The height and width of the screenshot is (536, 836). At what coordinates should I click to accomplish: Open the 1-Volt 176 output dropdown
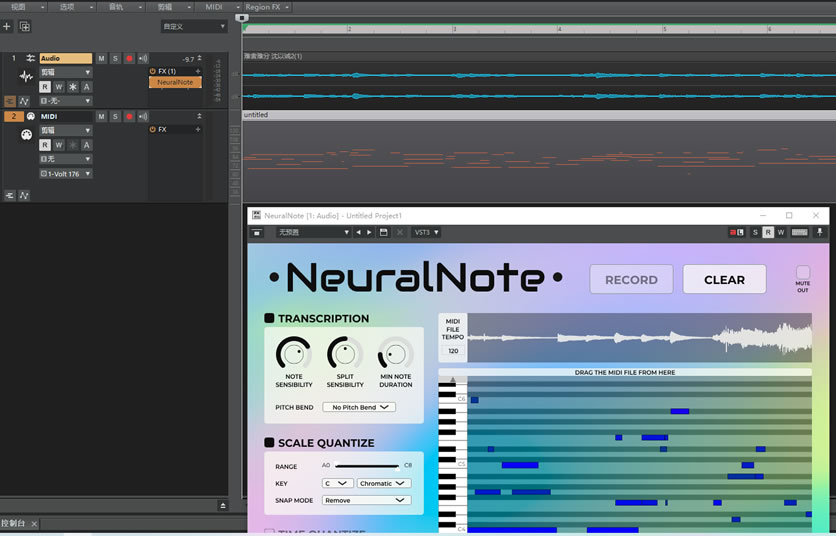(x=66, y=174)
